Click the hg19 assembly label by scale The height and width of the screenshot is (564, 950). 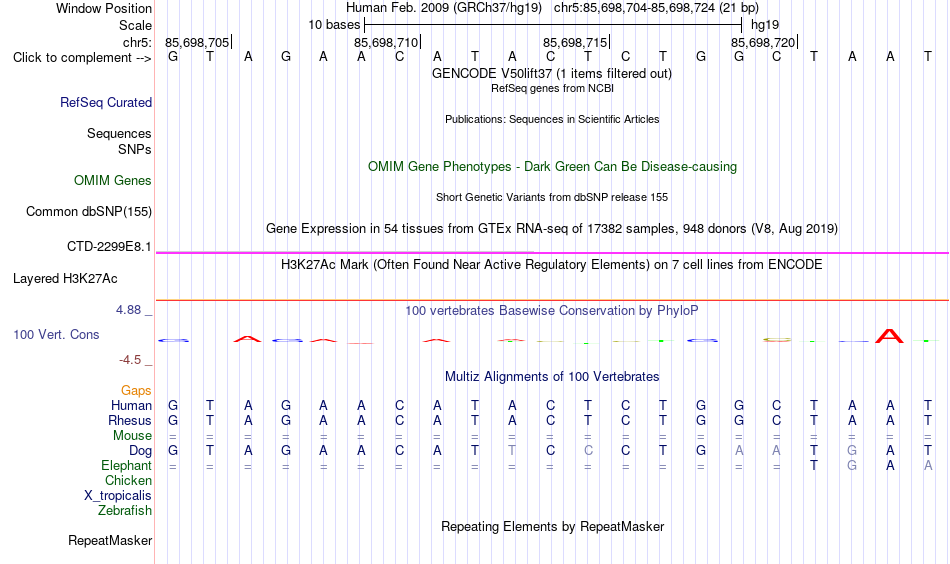click(765, 25)
